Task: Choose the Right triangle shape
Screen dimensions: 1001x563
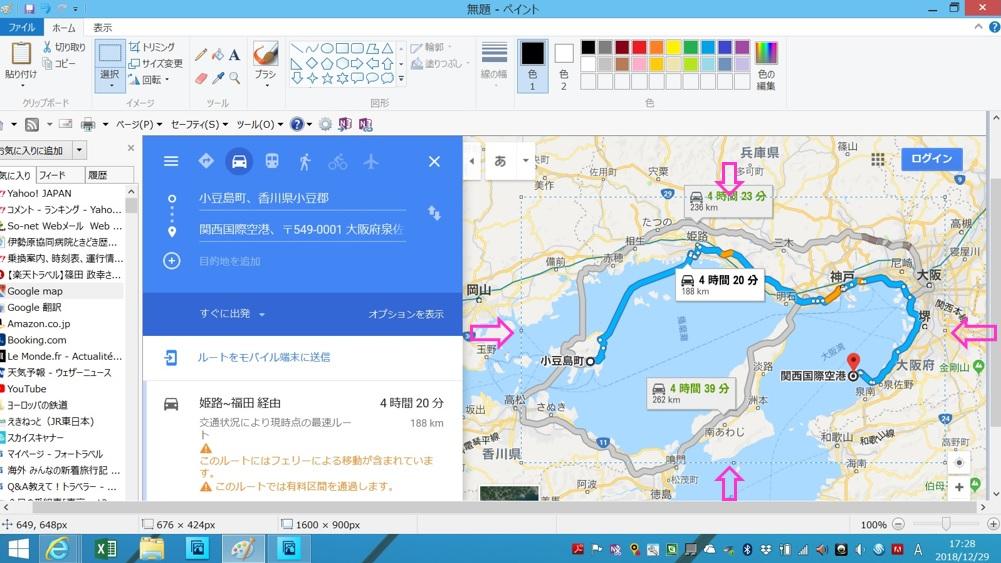Action: 297,63
